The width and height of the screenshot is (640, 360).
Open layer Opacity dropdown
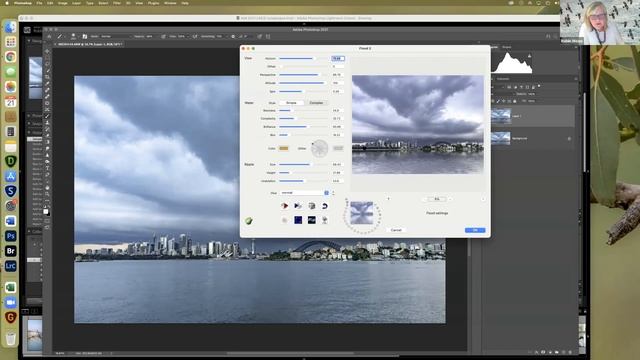click(531, 94)
